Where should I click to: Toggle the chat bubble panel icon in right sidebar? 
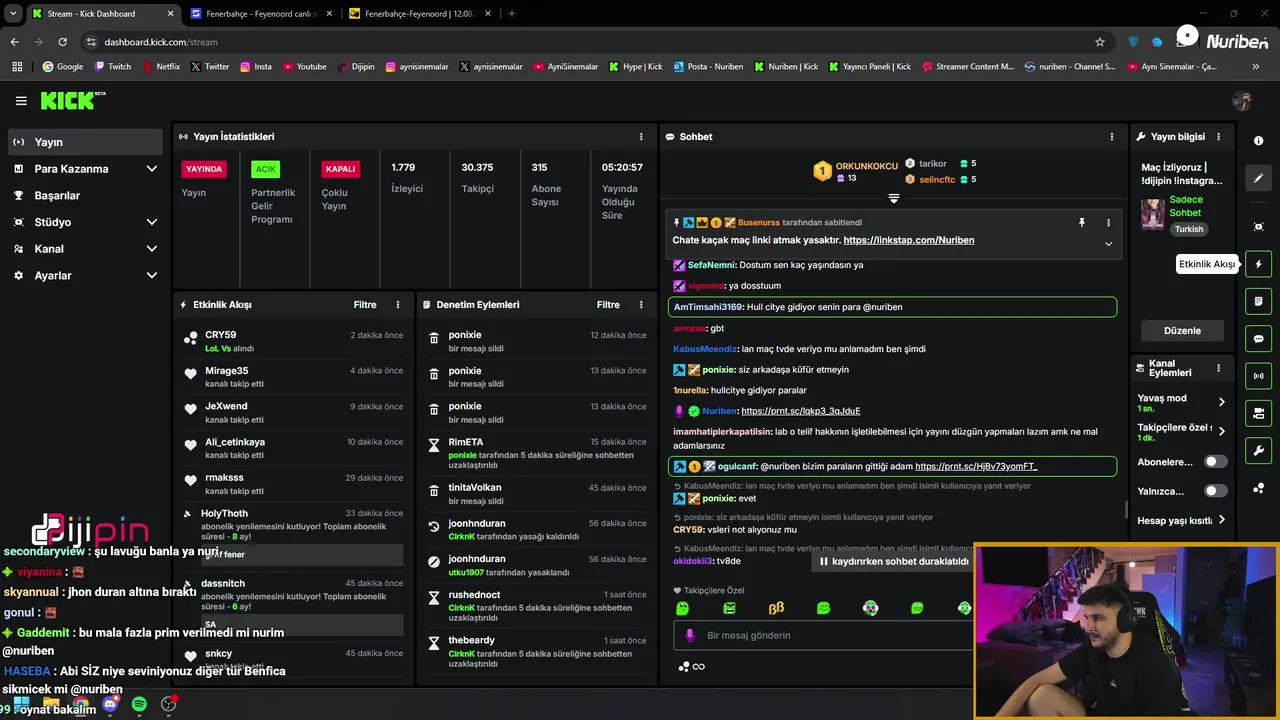[x=1258, y=339]
